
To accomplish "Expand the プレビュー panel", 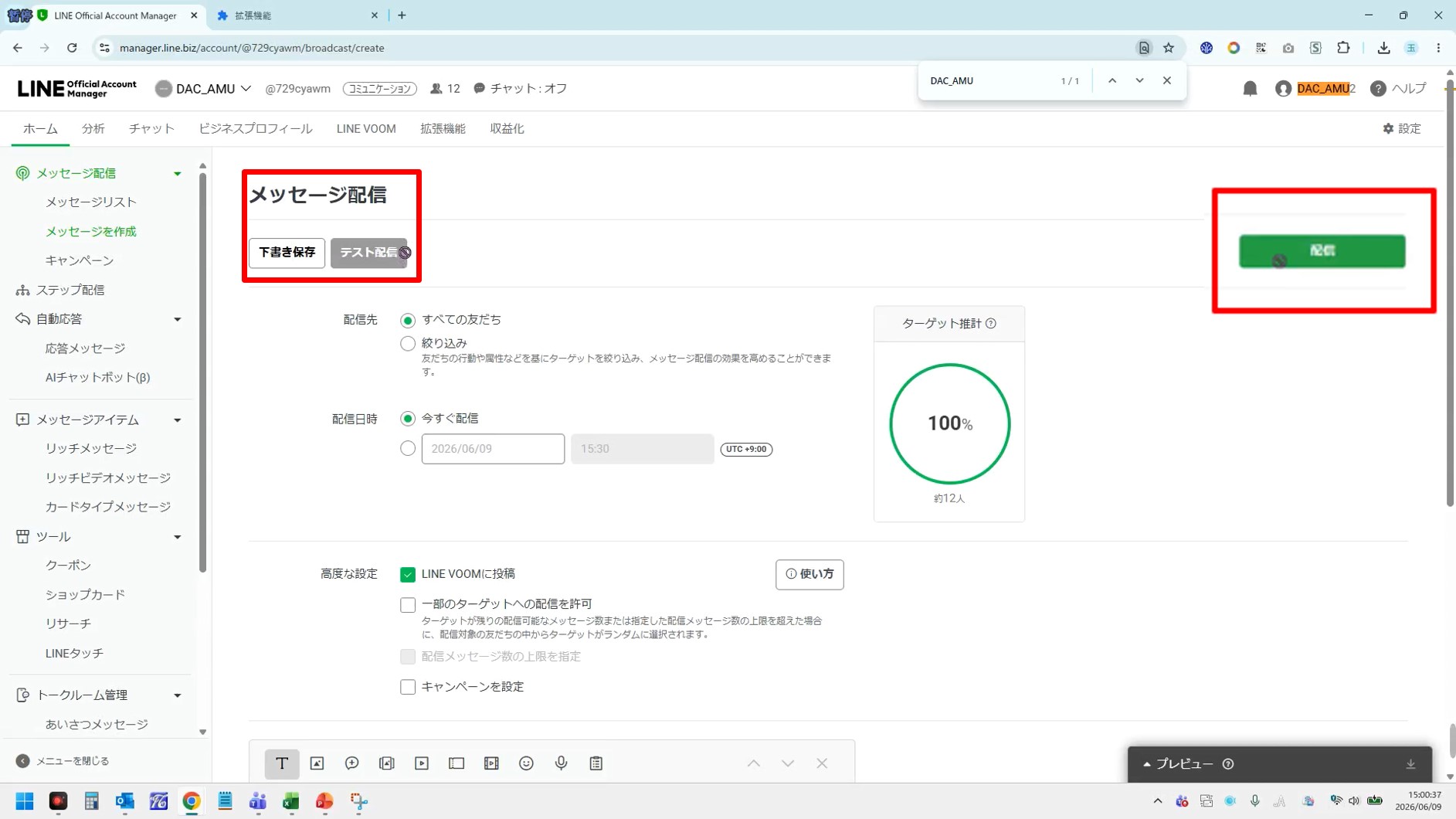I will click(x=1178, y=764).
